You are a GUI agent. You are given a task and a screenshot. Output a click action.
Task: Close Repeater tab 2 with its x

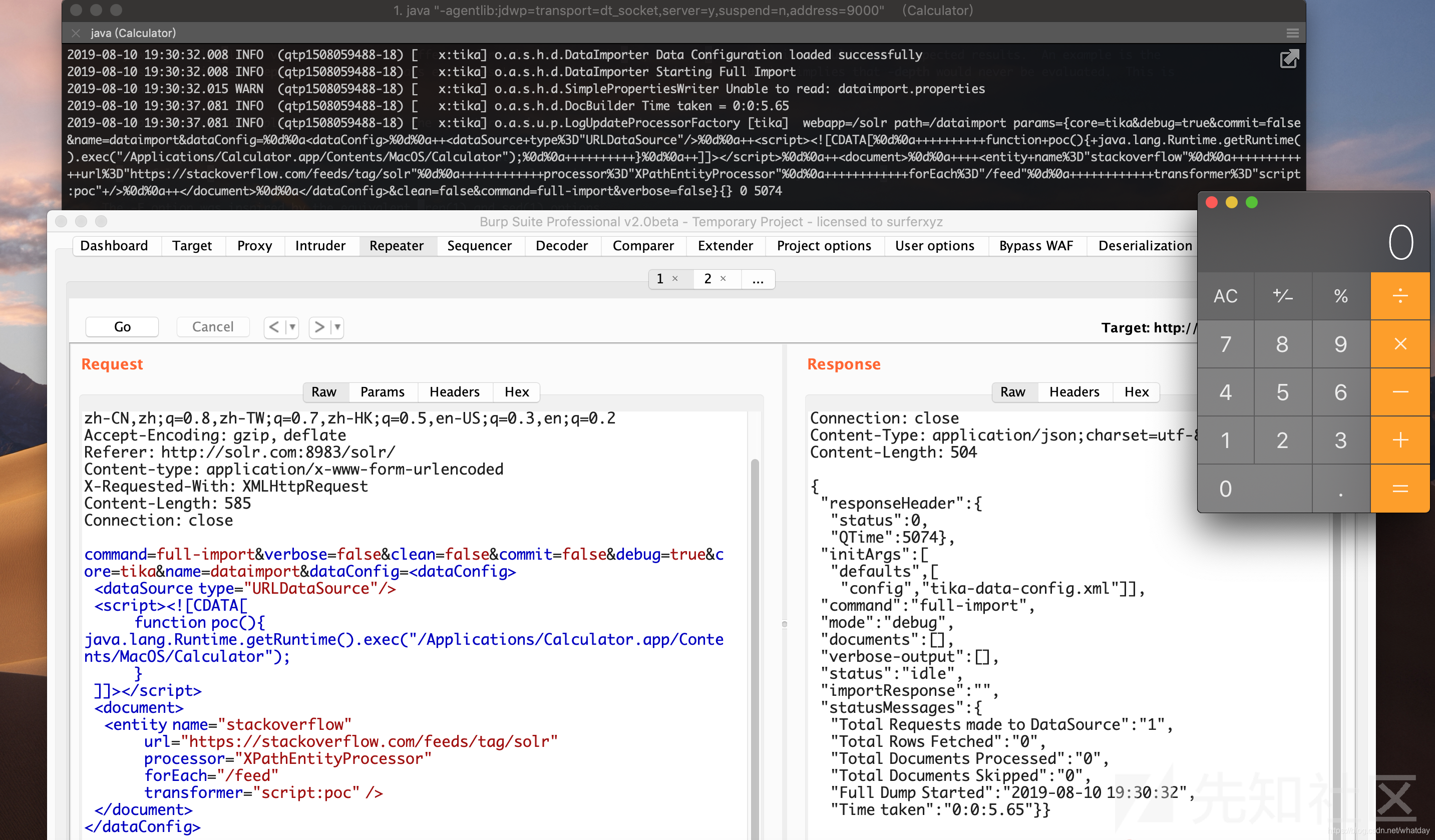(723, 278)
